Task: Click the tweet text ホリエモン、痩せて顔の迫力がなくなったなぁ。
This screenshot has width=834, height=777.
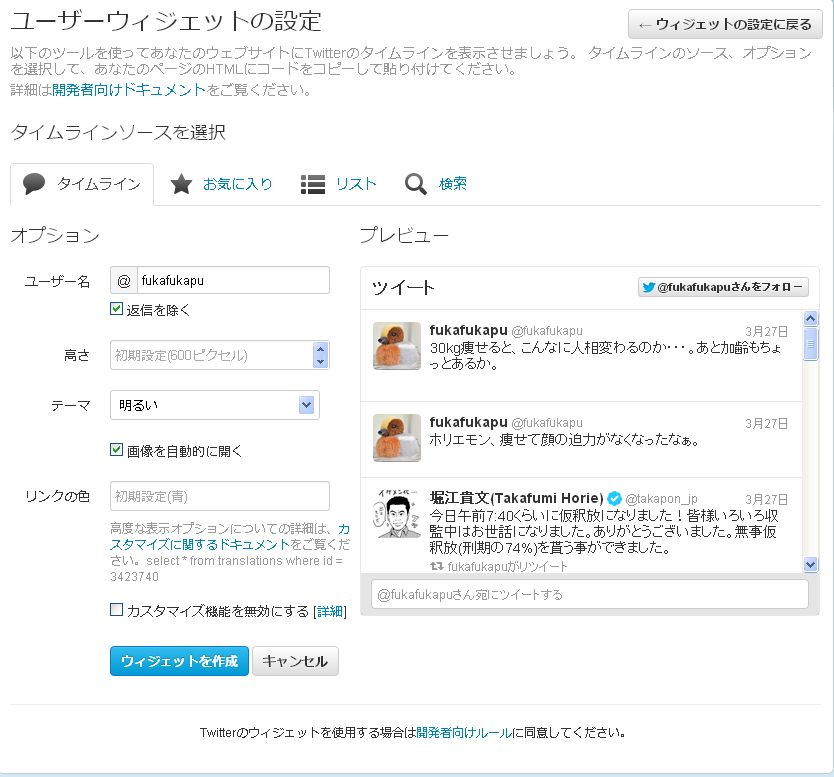Action: point(564,440)
